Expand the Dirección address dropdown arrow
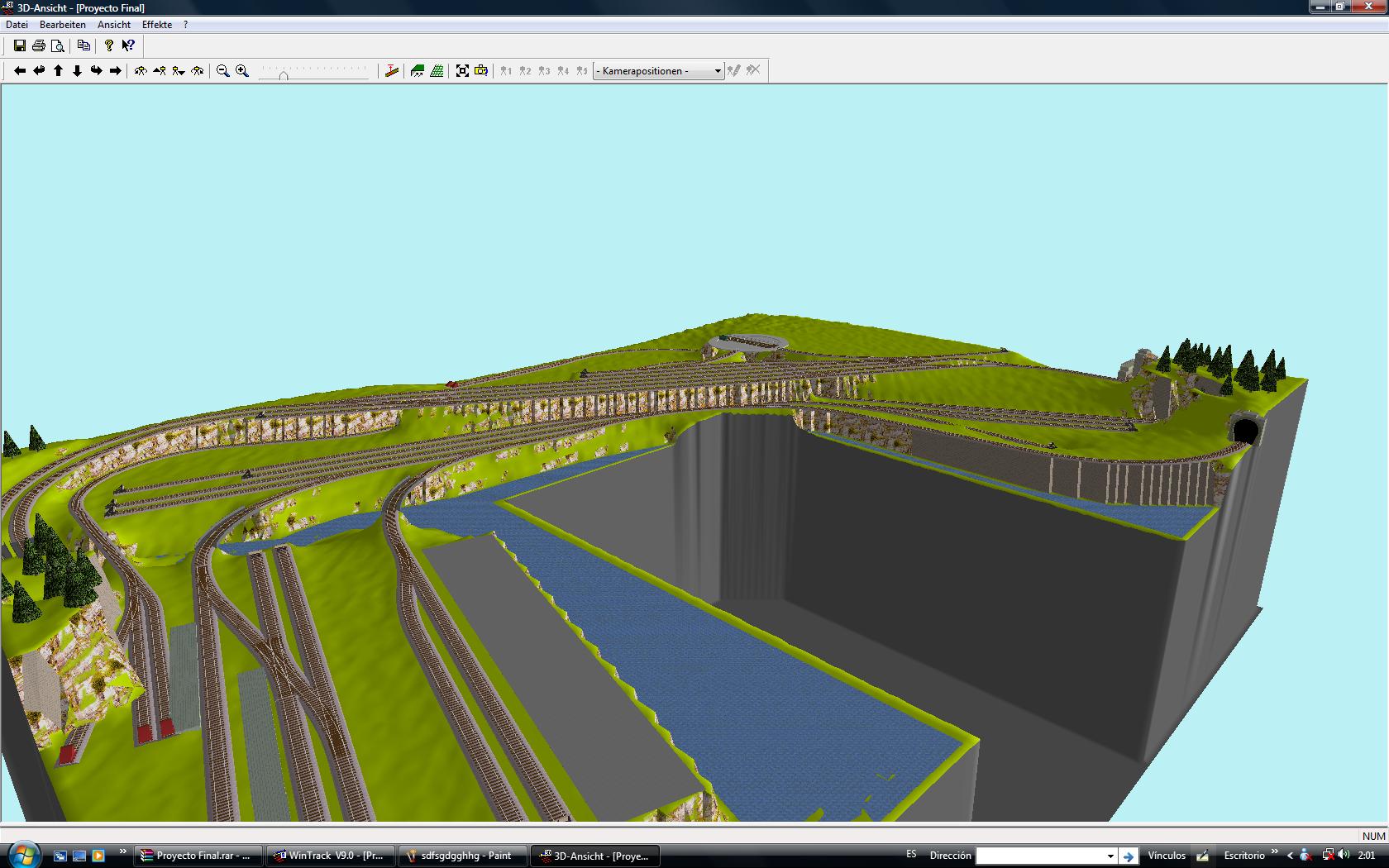The image size is (1389, 868). 1110,856
